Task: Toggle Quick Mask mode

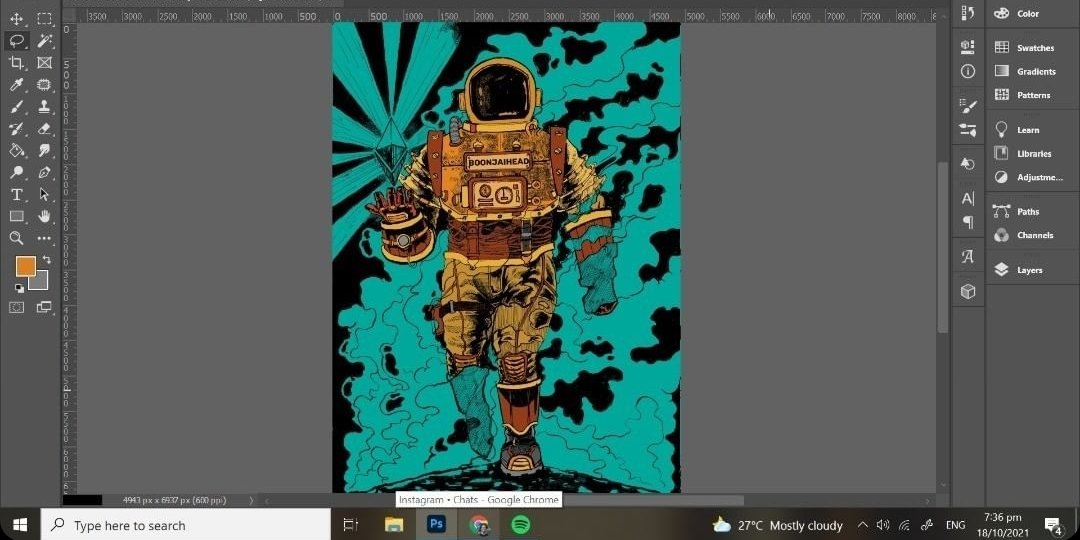Action: pos(17,307)
